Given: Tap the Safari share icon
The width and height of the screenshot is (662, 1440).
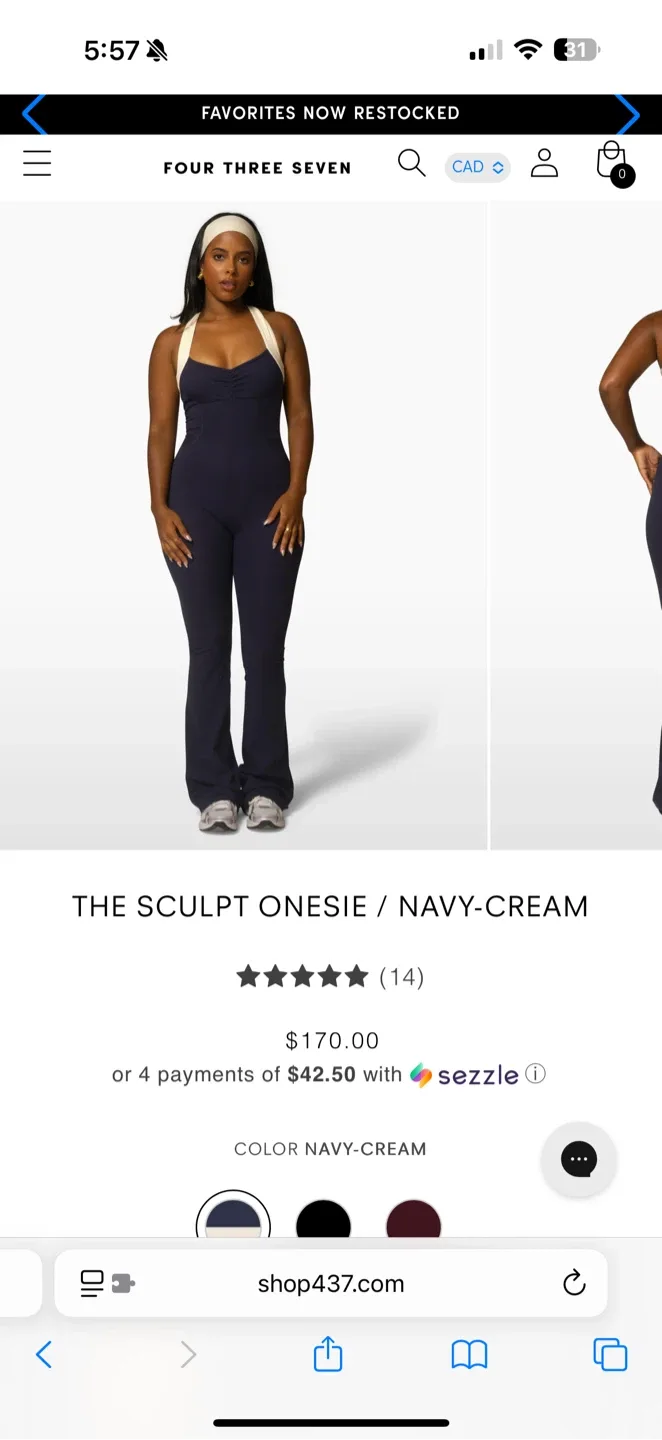Looking at the screenshot, I should click(328, 1355).
